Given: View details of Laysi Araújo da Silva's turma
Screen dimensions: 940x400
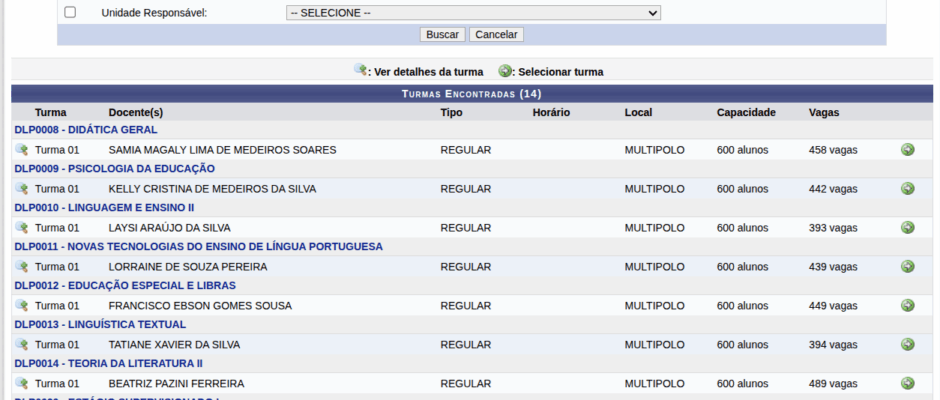Looking at the screenshot, I should pos(21,228).
